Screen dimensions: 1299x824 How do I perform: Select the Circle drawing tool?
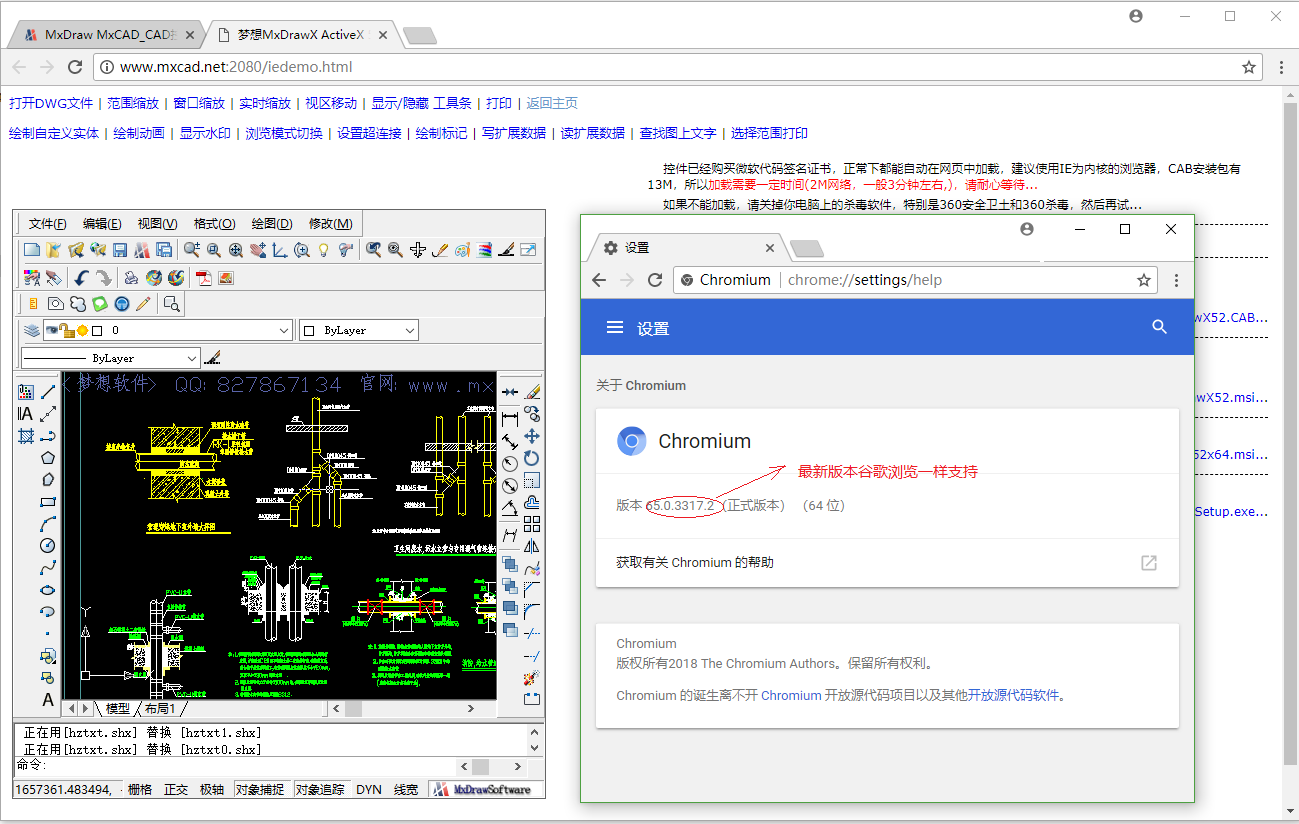tap(48, 546)
